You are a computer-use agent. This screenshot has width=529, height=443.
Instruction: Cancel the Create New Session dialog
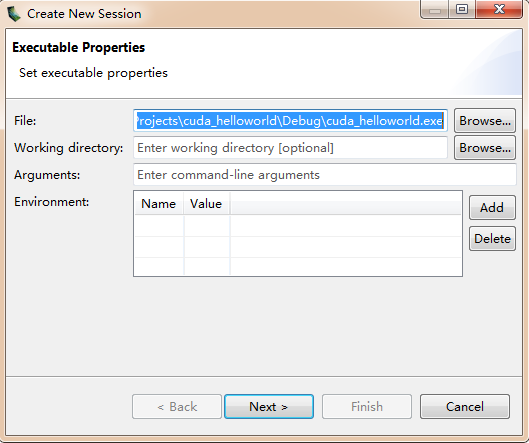(465, 406)
